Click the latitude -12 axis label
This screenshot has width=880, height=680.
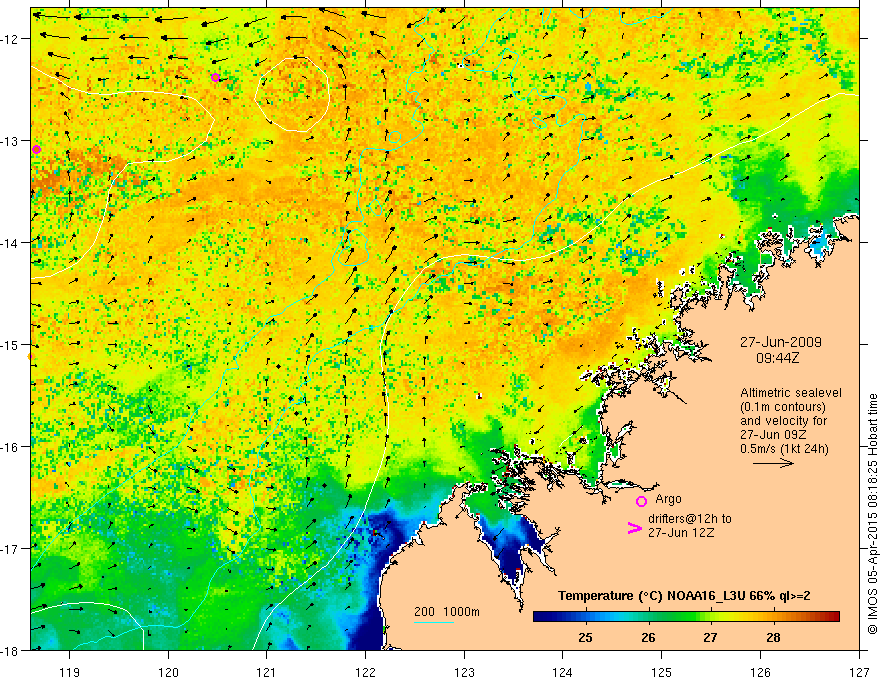pyautogui.click(x=11, y=39)
